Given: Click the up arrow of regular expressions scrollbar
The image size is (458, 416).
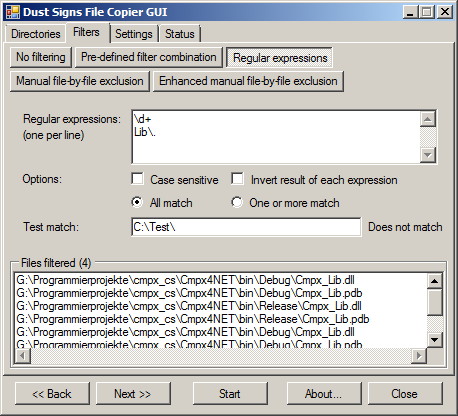Looking at the screenshot, I should (x=428, y=119).
